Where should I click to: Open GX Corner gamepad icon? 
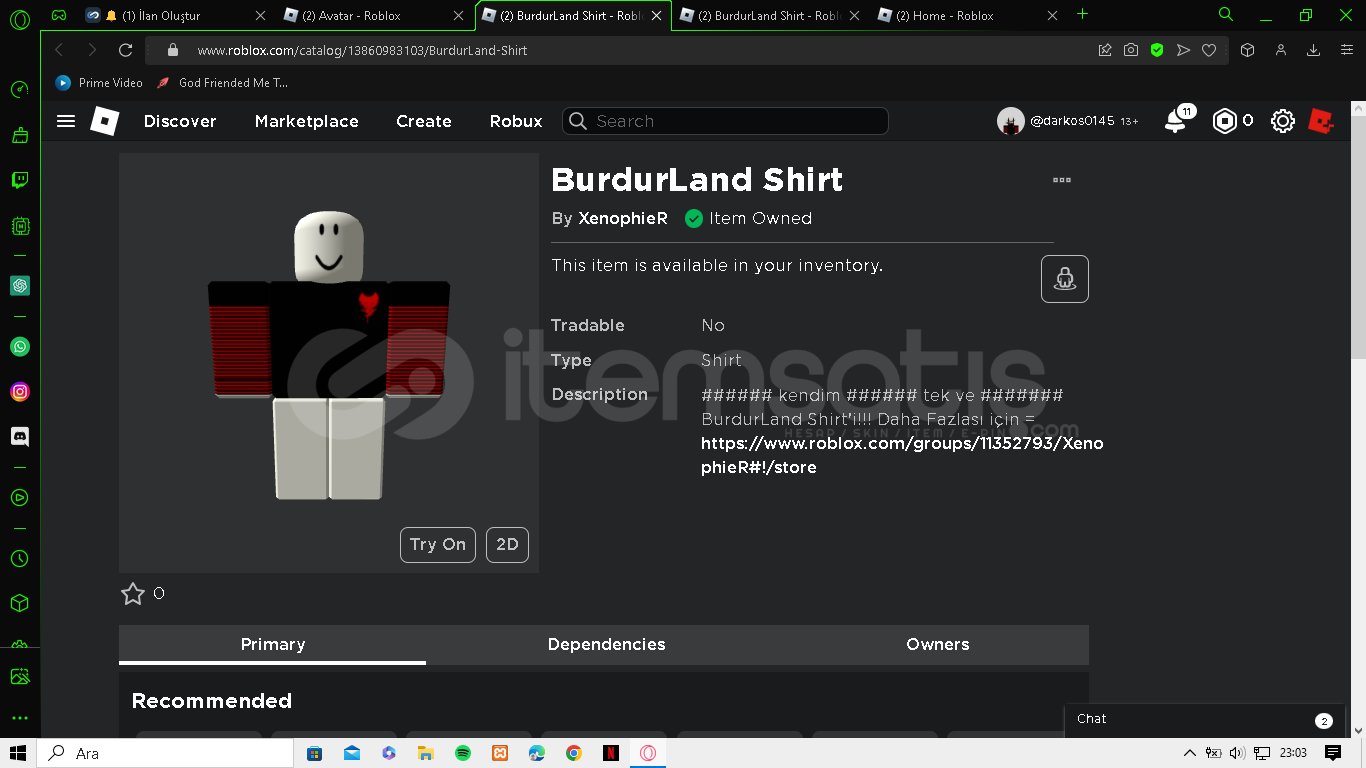(59, 15)
